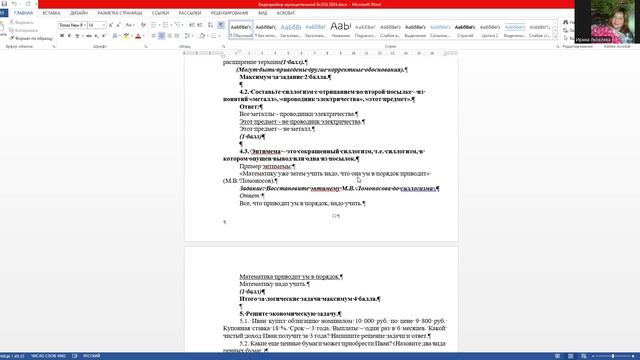Change language via РУССКИЙ indicator
The image size is (640, 360).
[x=91, y=356]
